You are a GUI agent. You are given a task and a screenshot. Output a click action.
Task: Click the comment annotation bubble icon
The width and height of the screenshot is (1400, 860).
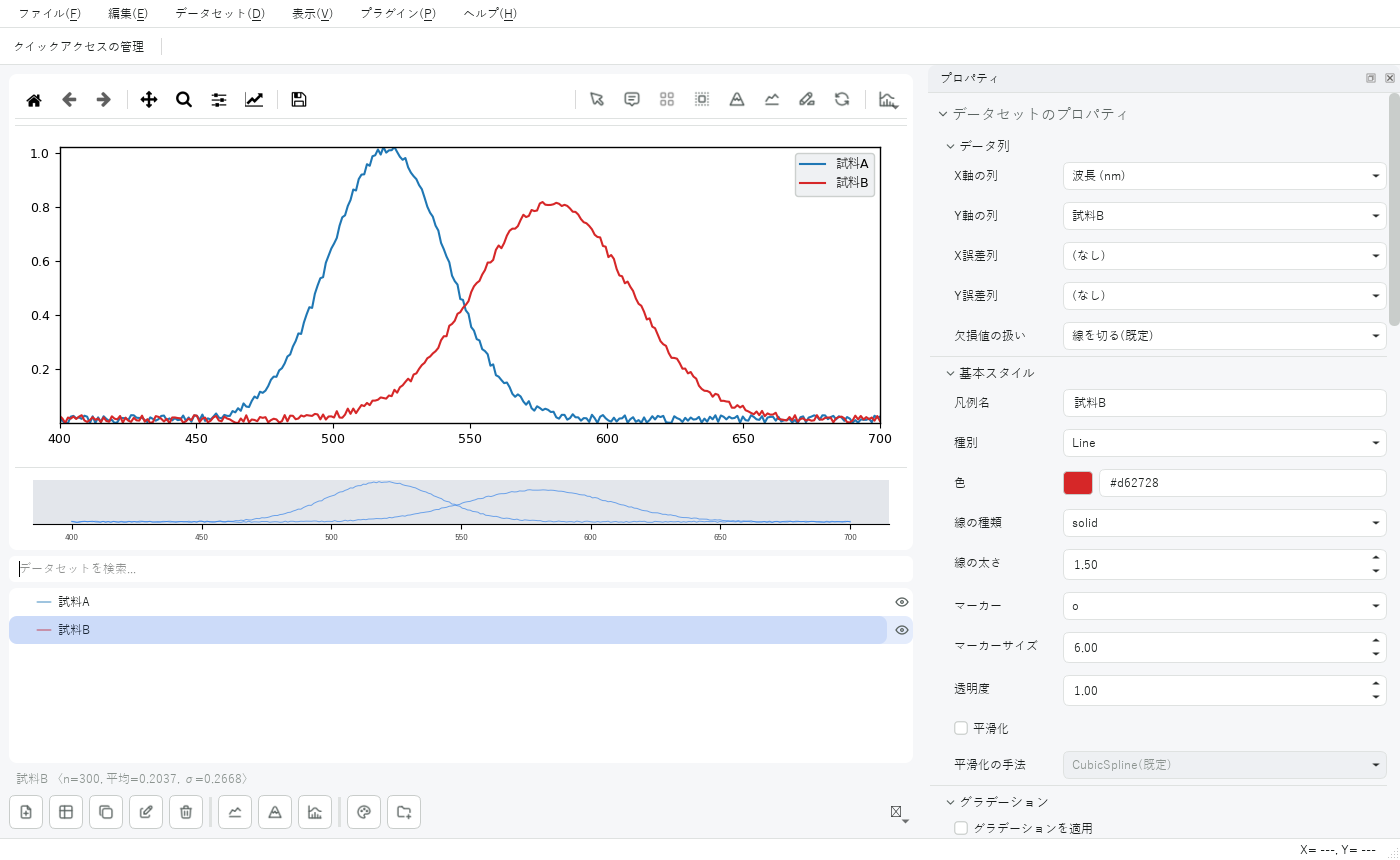point(632,99)
